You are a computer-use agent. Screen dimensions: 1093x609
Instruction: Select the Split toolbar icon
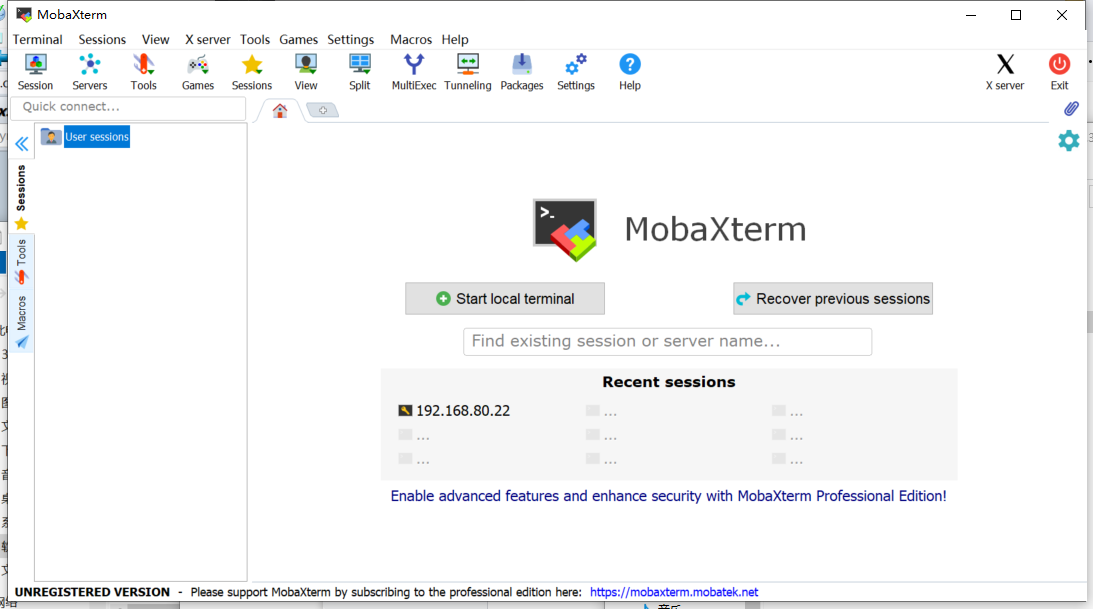pyautogui.click(x=360, y=72)
